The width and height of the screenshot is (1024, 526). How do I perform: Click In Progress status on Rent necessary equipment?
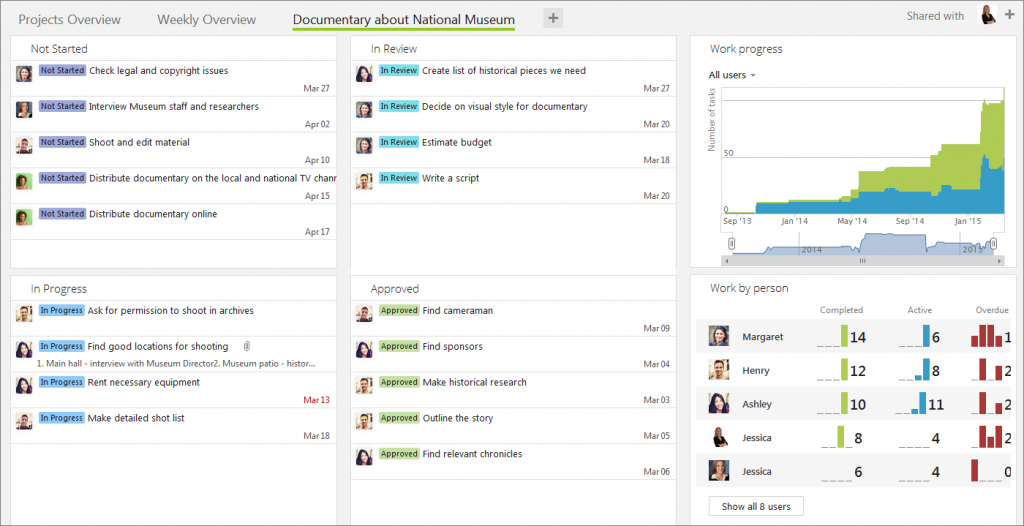click(x=61, y=382)
